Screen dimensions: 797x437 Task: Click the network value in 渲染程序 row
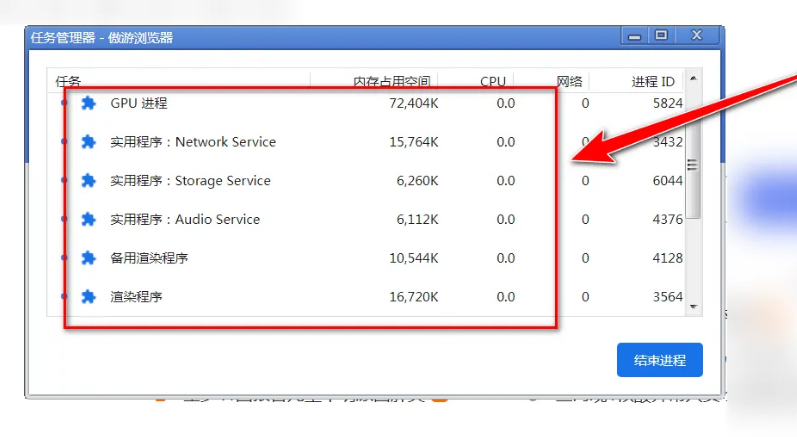point(585,297)
